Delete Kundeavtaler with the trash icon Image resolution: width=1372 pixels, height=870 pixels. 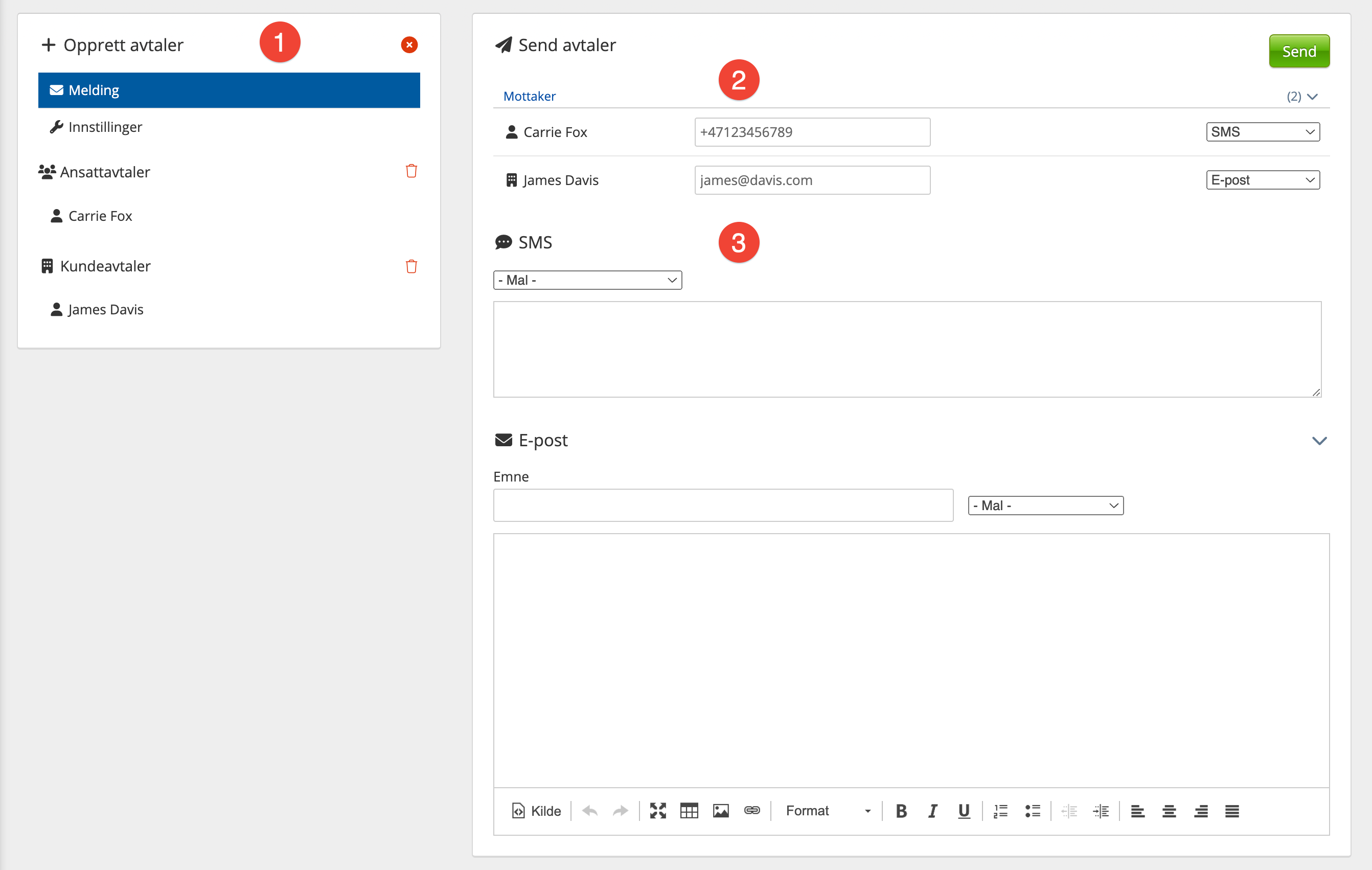click(411, 266)
